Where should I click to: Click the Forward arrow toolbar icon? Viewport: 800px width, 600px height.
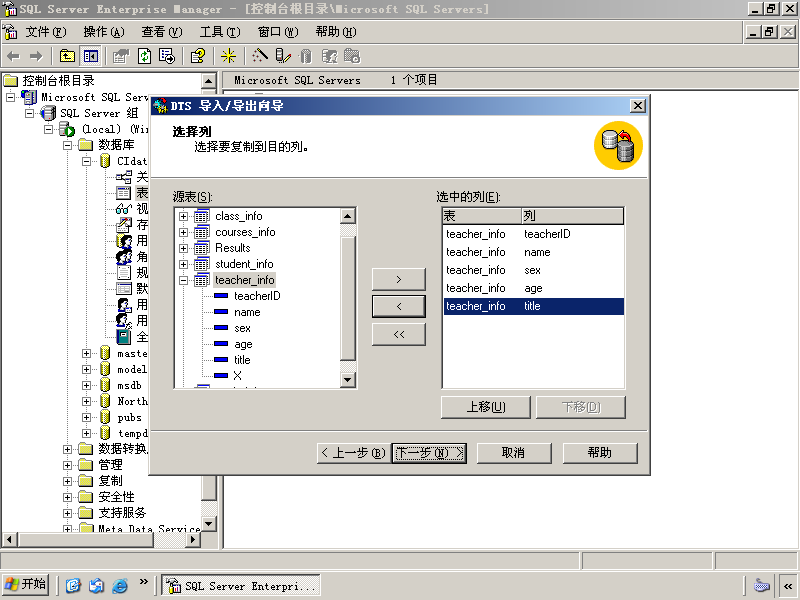tap(36, 56)
